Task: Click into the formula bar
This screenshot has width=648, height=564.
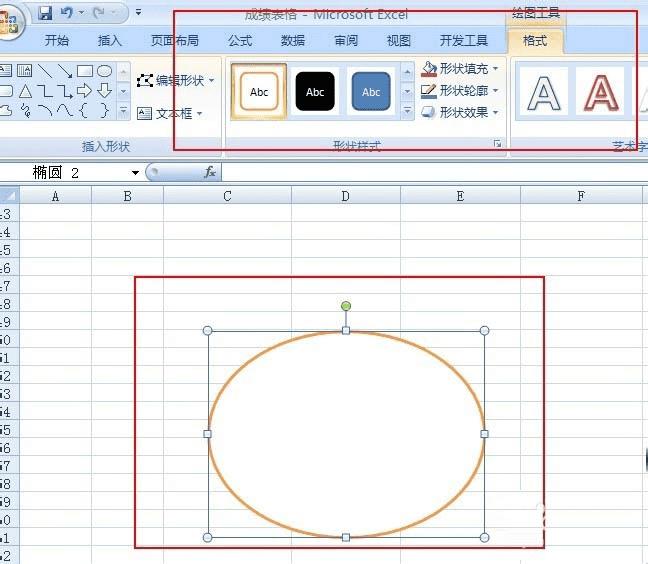Action: coord(434,172)
